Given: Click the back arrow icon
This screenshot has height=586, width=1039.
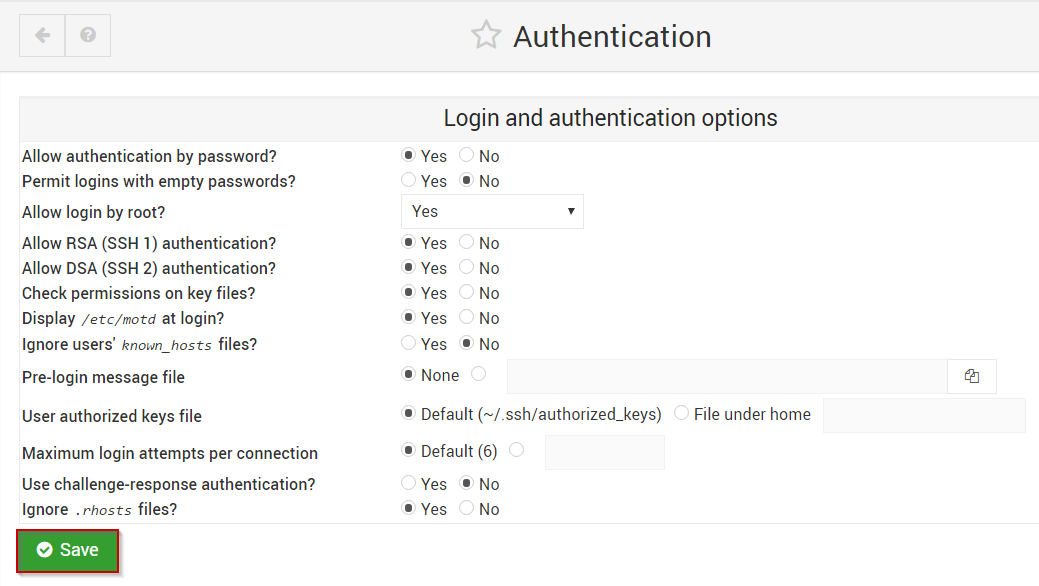Looking at the screenshot, I should tap(42, 35).
